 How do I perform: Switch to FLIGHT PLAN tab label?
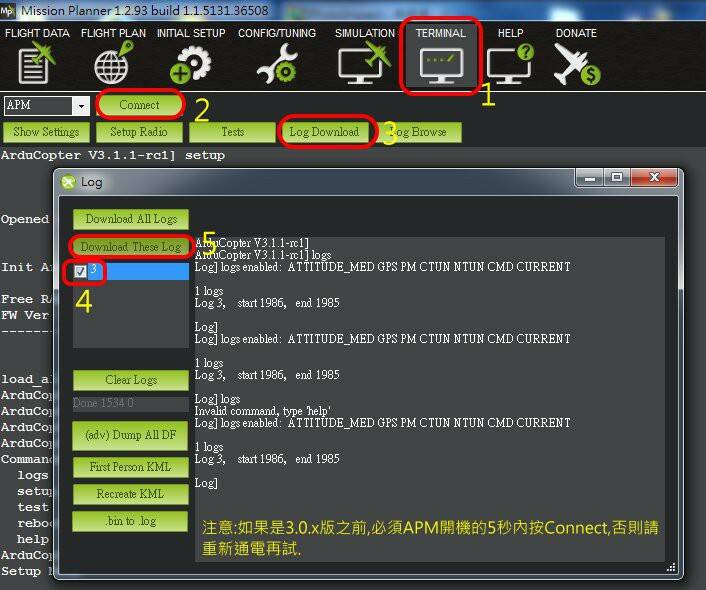(113, 33)
